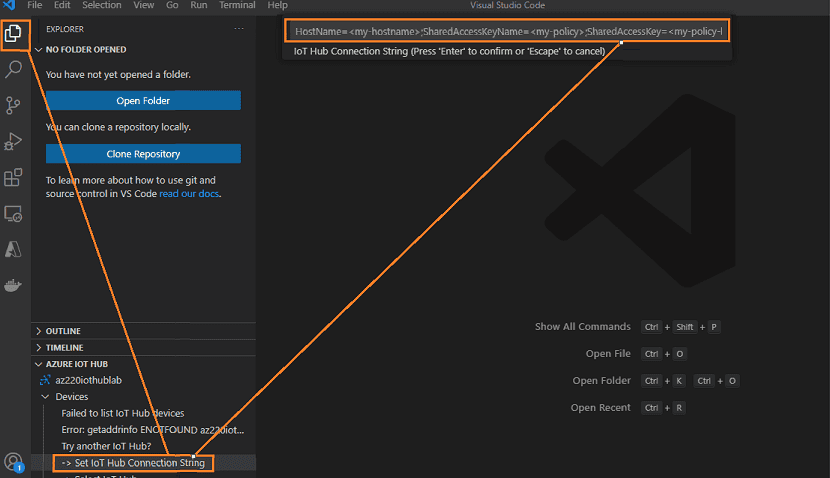The height and width of the screenshot is (478, 830).
Task: Open Explorer more actions ellipsis
Action: (239, 29)
